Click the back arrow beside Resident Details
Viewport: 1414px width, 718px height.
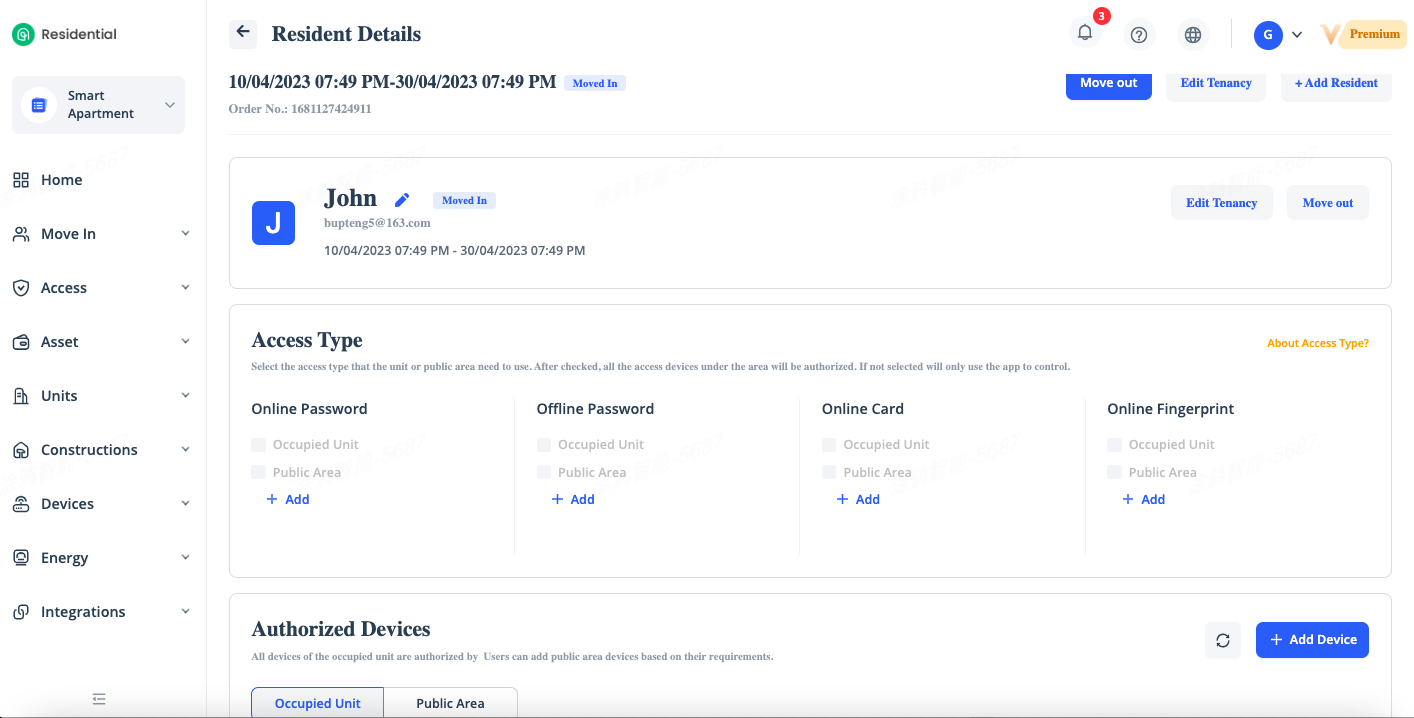pos(242,33)
